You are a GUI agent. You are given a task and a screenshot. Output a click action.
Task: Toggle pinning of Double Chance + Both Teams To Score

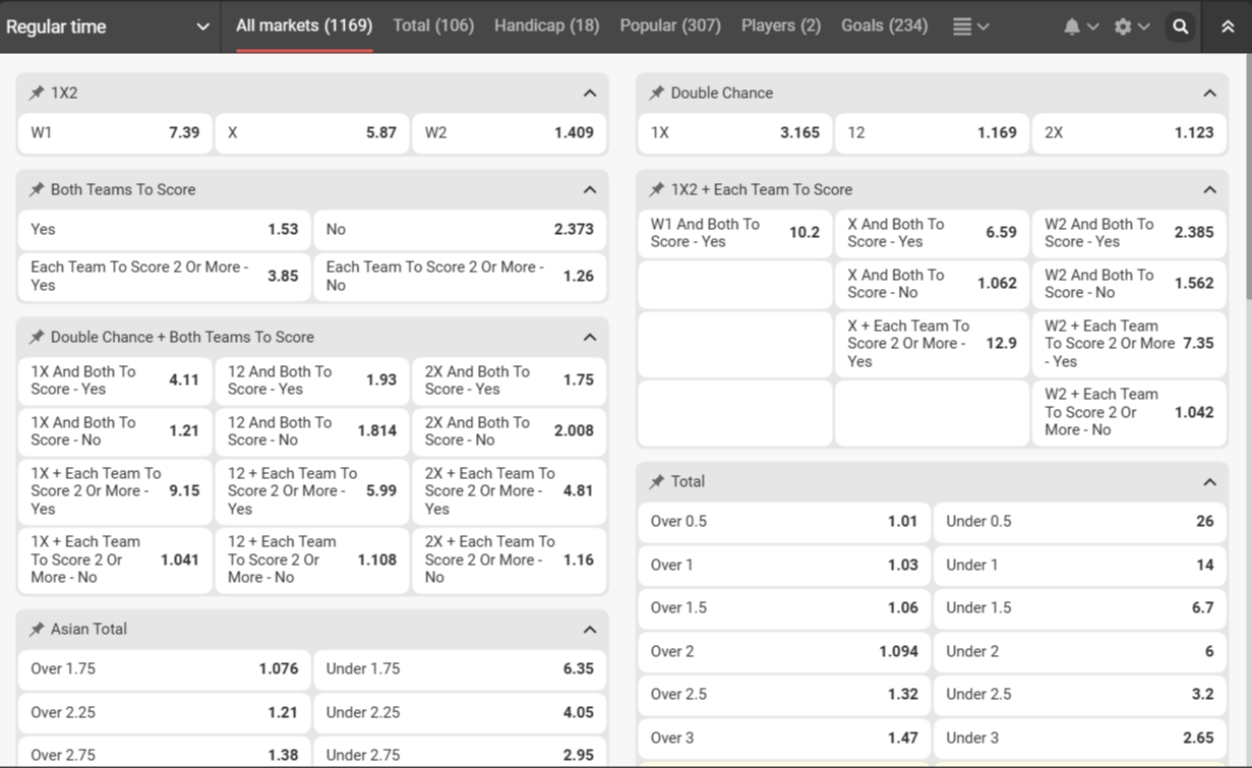35,337
